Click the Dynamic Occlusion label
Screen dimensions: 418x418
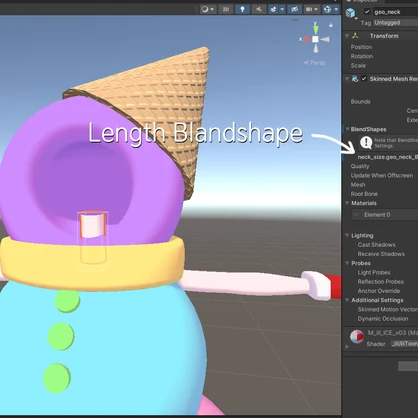coord(383,319)
